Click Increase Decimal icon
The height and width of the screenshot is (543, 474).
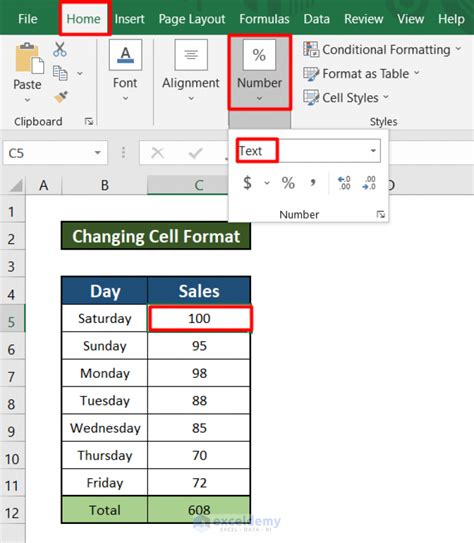(x=344, y=183)
